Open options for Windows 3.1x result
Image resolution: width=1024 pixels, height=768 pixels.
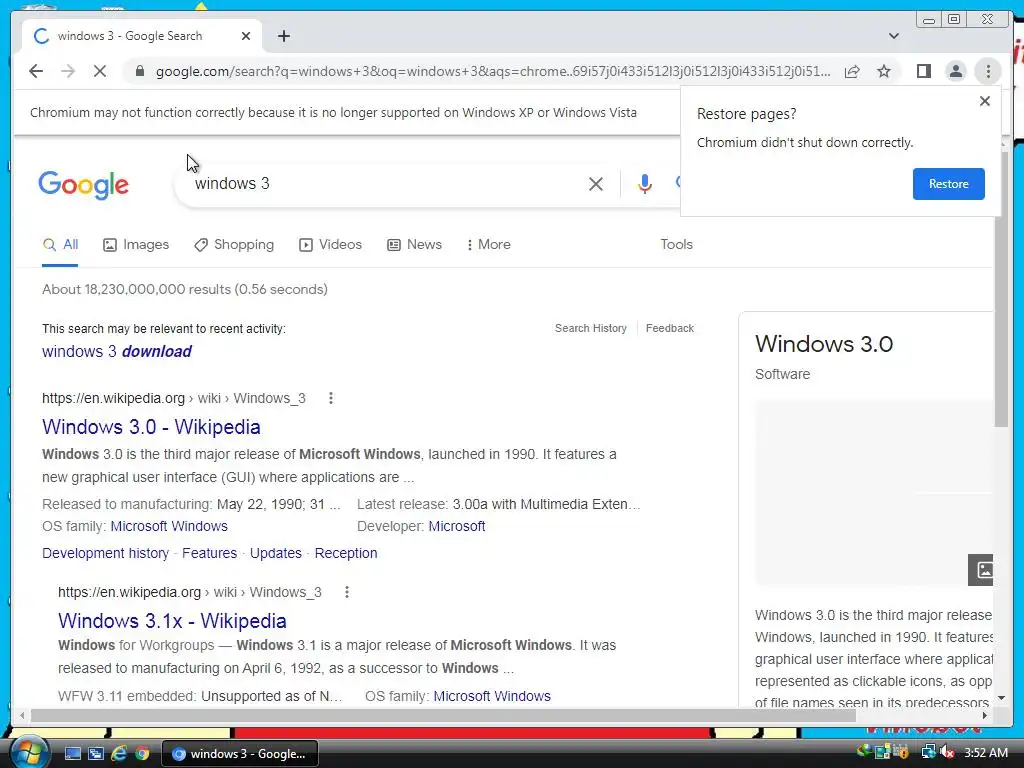347,592
